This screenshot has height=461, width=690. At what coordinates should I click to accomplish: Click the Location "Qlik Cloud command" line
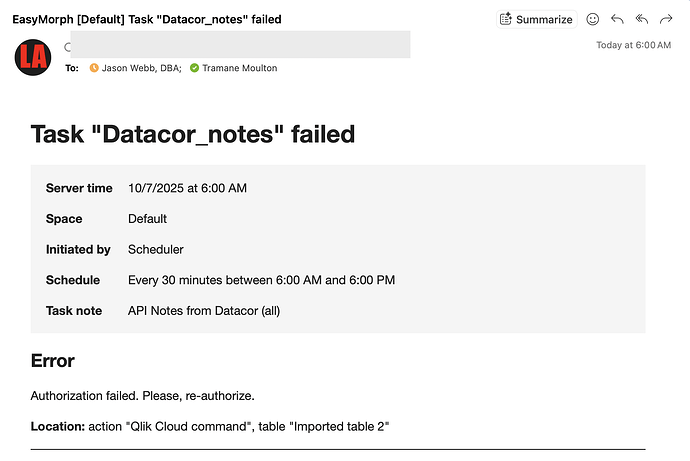tap(210, 427)
